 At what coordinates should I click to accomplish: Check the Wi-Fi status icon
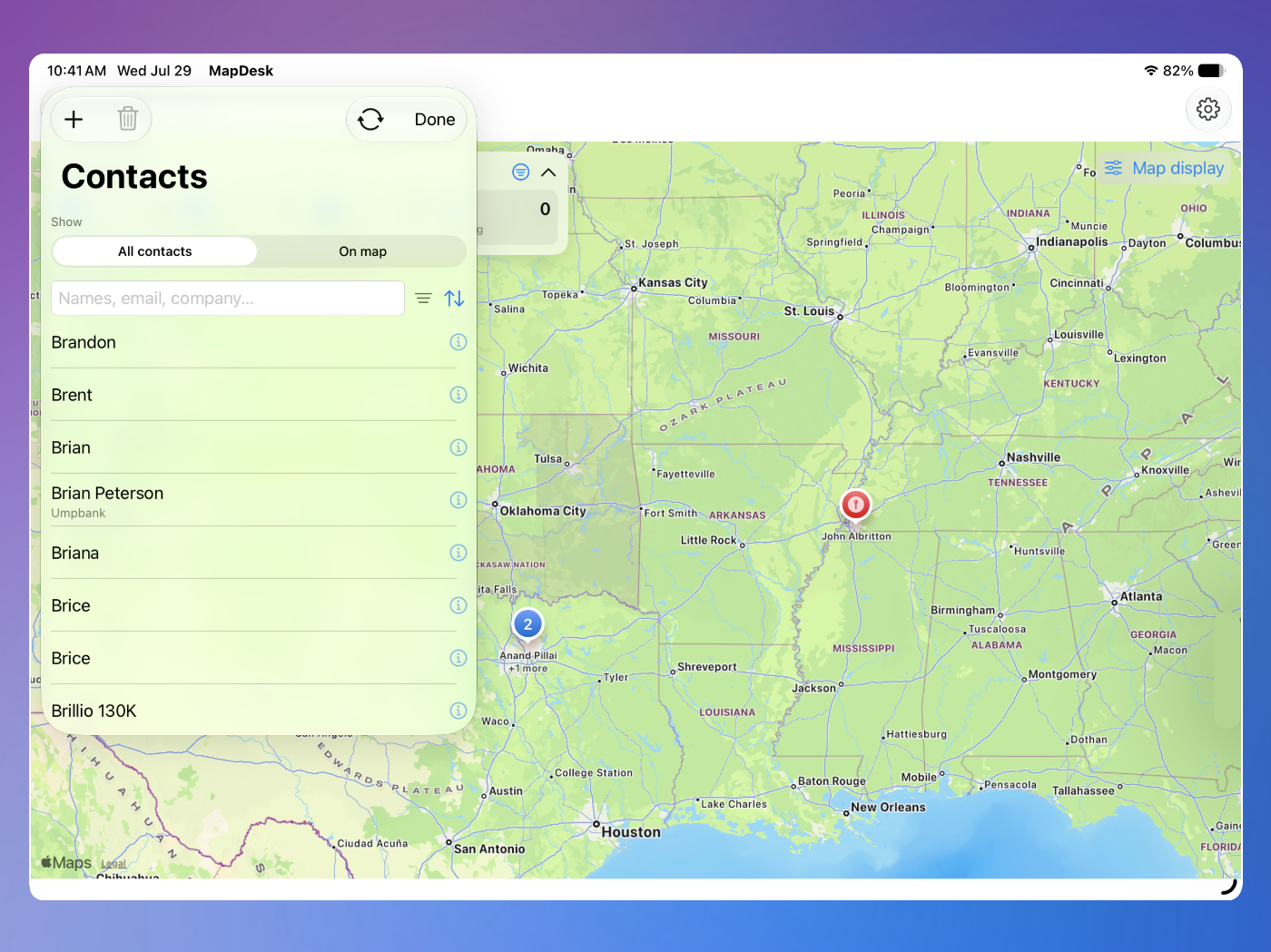(1150, 71)
